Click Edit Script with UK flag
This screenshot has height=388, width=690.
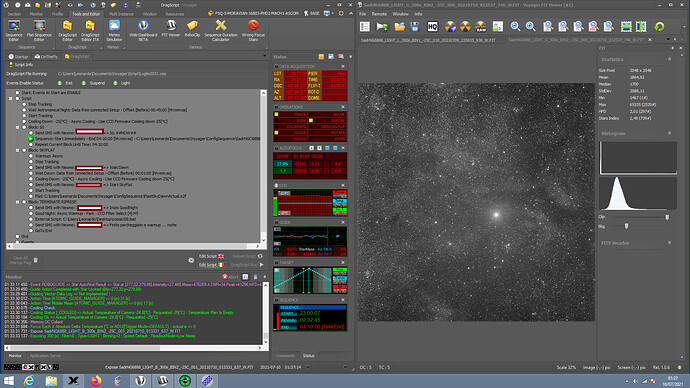pyautogui.click(x=211, y=256)
